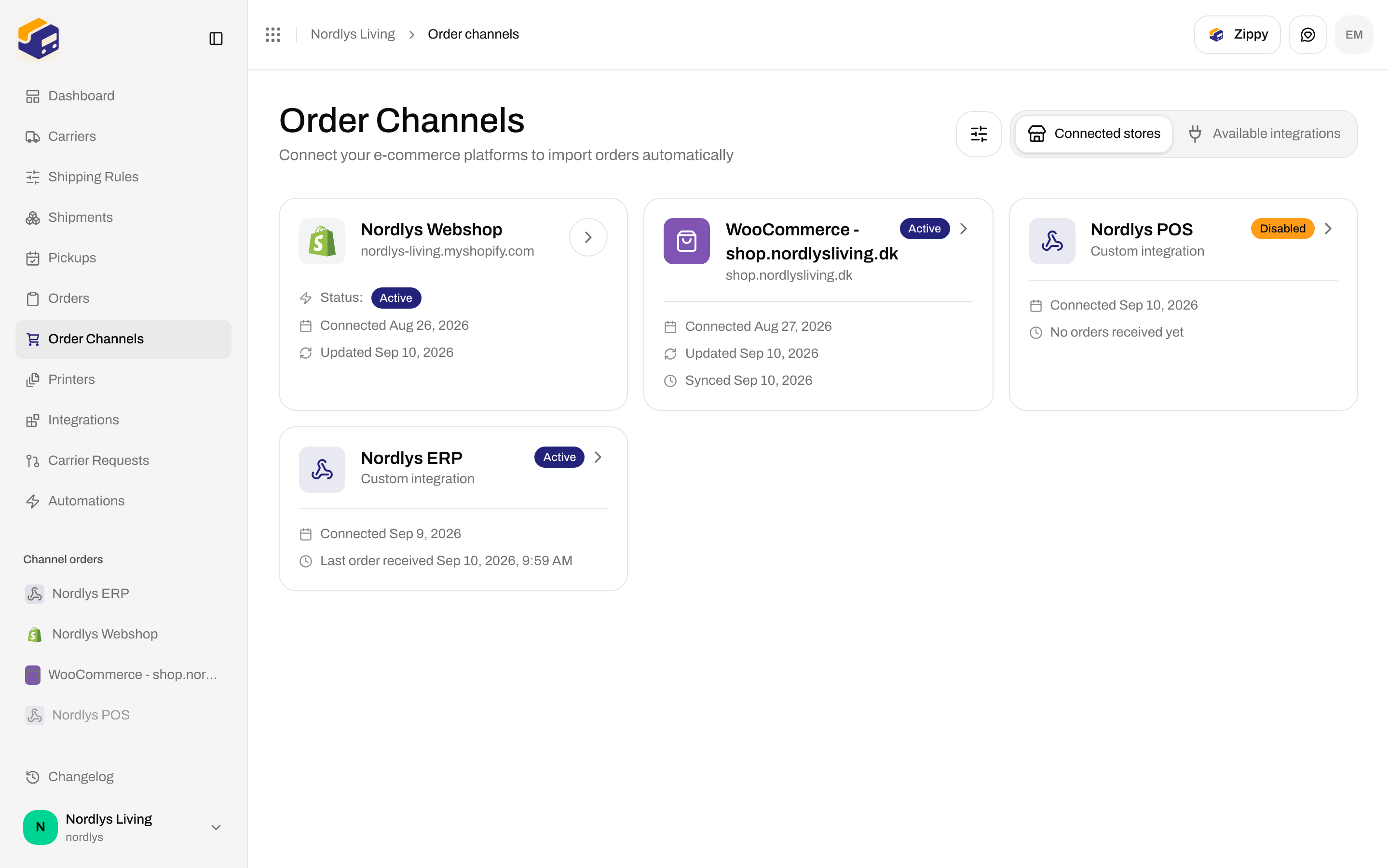Go to Orders page
Image resolution: width=1389 pixels, height=868 pixels.
(123, 298)
